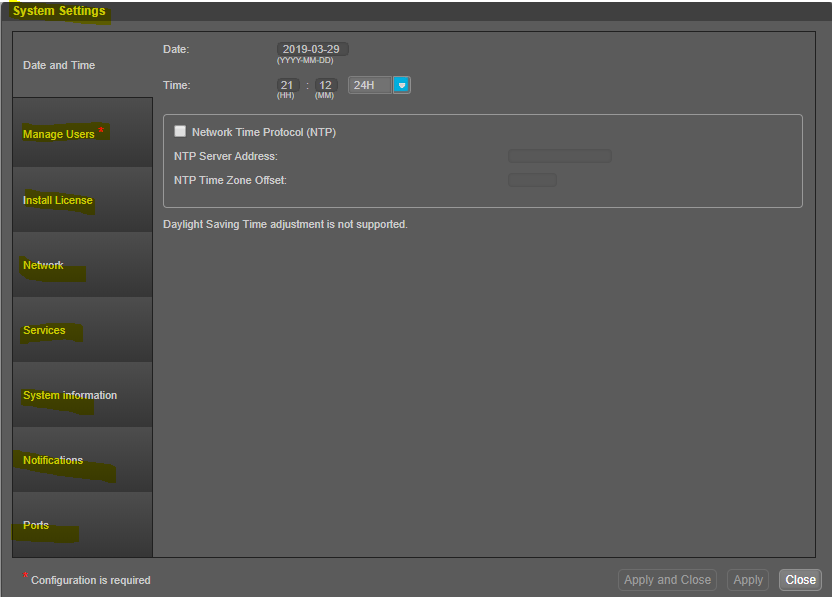Click the 'NTP Time Zone Offset:' label
The image size is (832, 597).
(230, 180)
